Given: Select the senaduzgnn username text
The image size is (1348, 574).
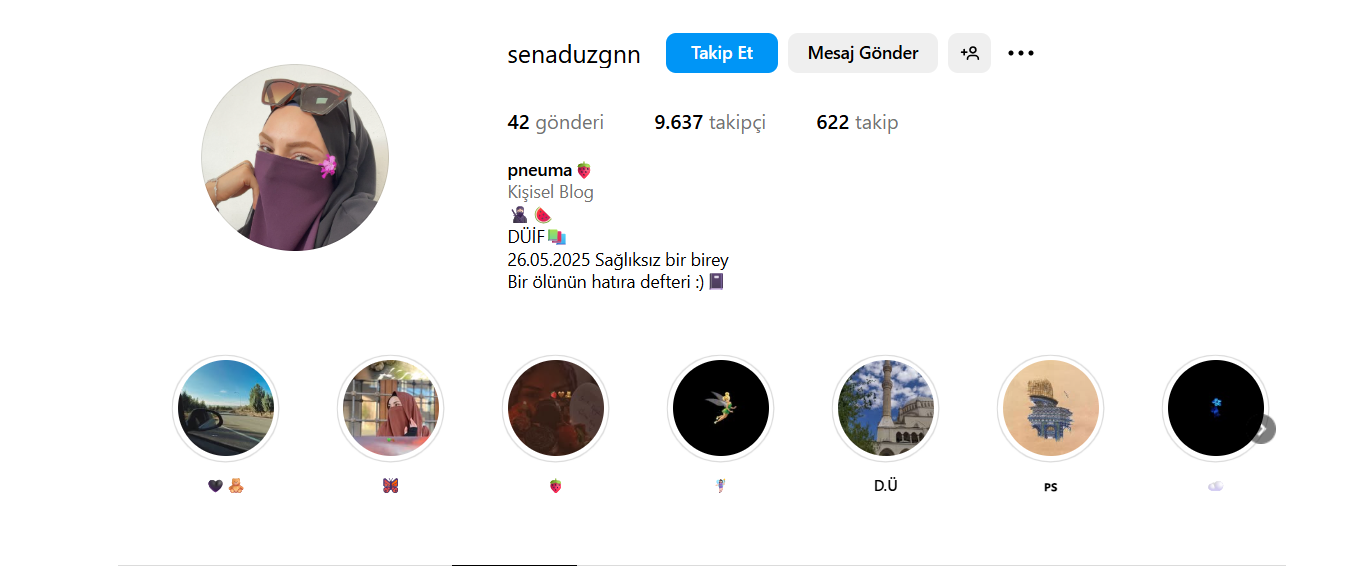Looking at the screenshot, I should tap(574, 55).
